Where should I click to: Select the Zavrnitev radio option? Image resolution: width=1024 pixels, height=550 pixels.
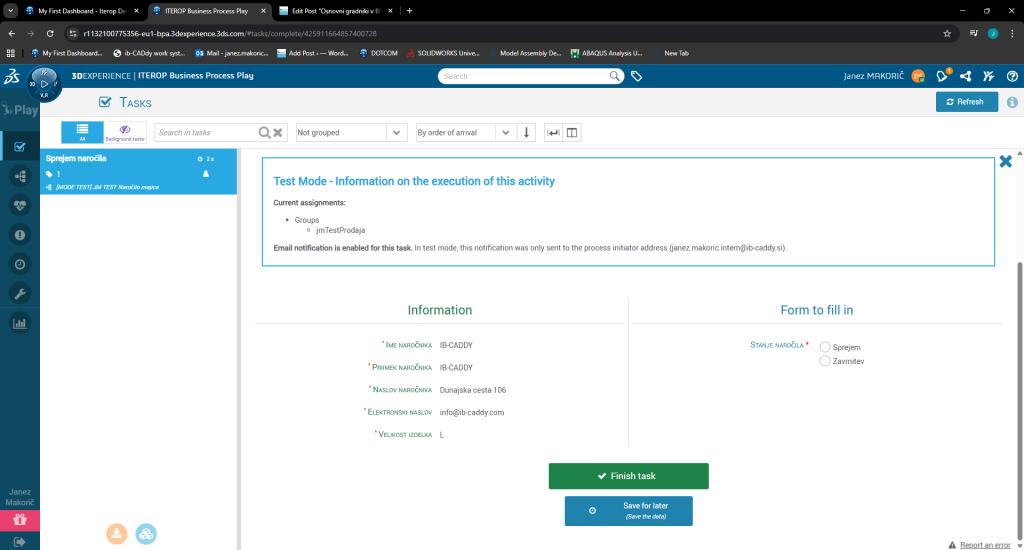[825, 361]
